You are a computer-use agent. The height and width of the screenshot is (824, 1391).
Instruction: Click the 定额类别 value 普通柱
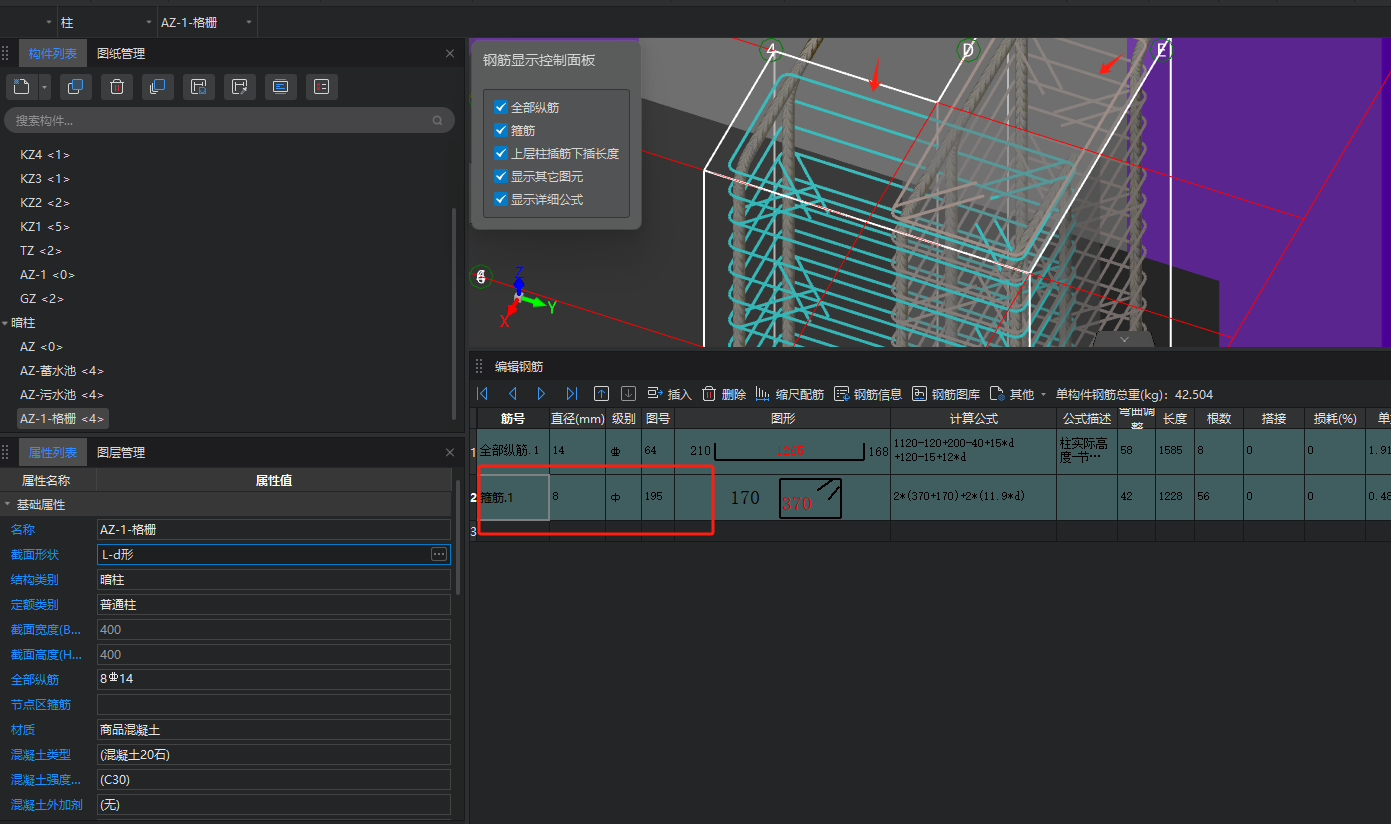274,605
